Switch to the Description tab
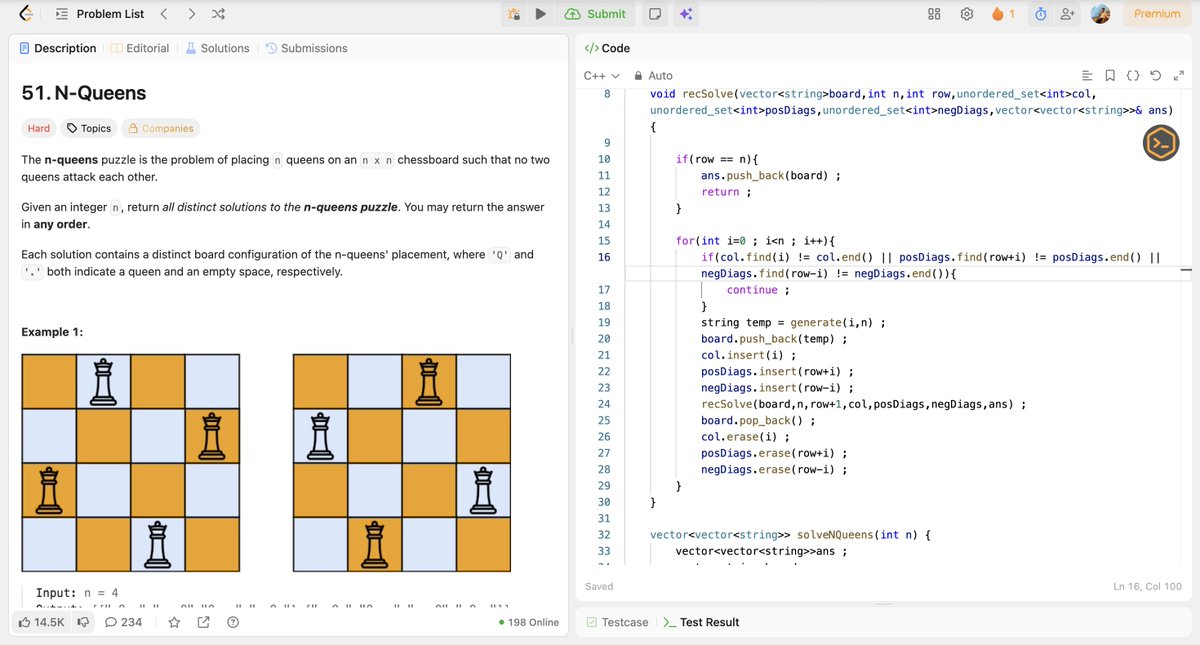 pos(58,48)
